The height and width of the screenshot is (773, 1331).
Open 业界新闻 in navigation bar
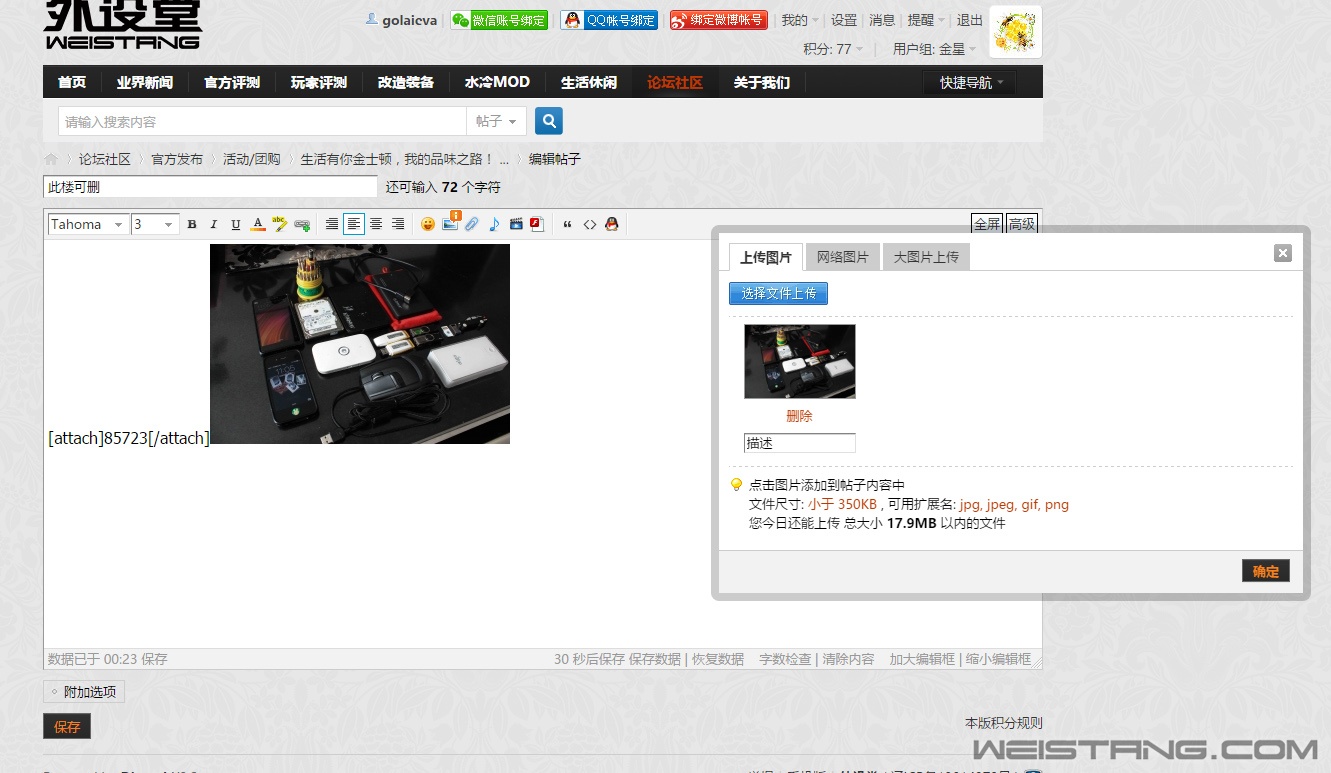pos(145,82)
